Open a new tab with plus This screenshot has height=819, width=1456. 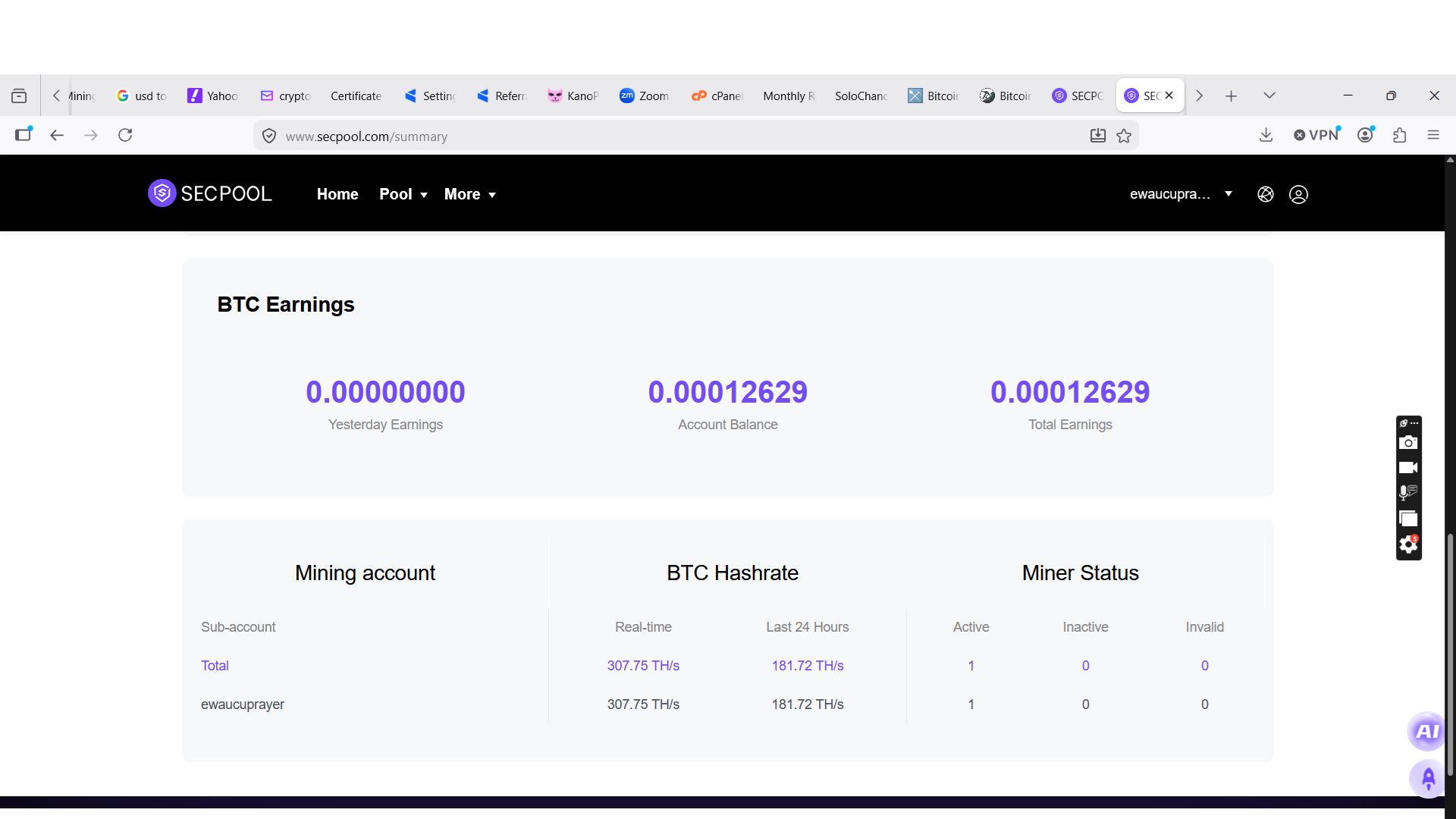(1231, 96)
